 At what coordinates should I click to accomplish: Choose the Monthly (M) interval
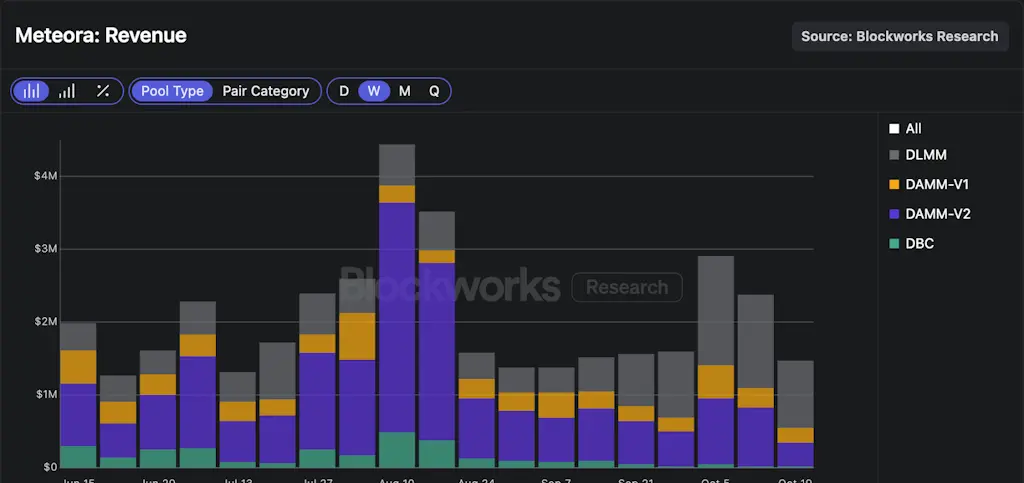[x=404, y=91]
